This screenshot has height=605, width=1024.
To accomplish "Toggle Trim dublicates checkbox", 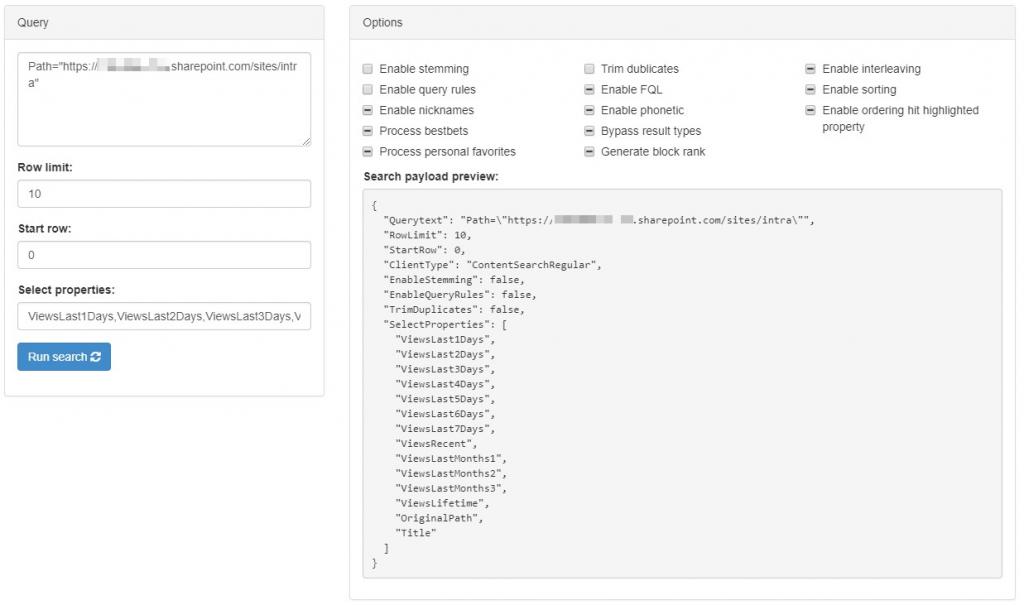I will pyautogui.click(x=590, y=69).
